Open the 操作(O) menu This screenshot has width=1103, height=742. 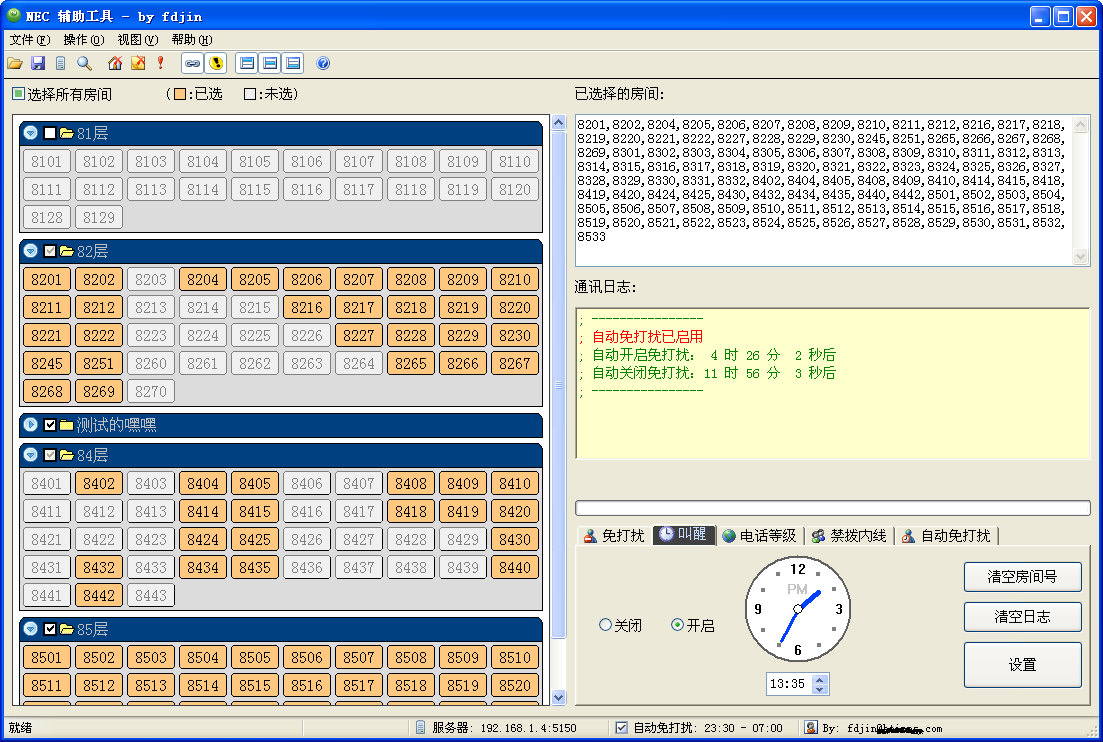coord(83,40)
